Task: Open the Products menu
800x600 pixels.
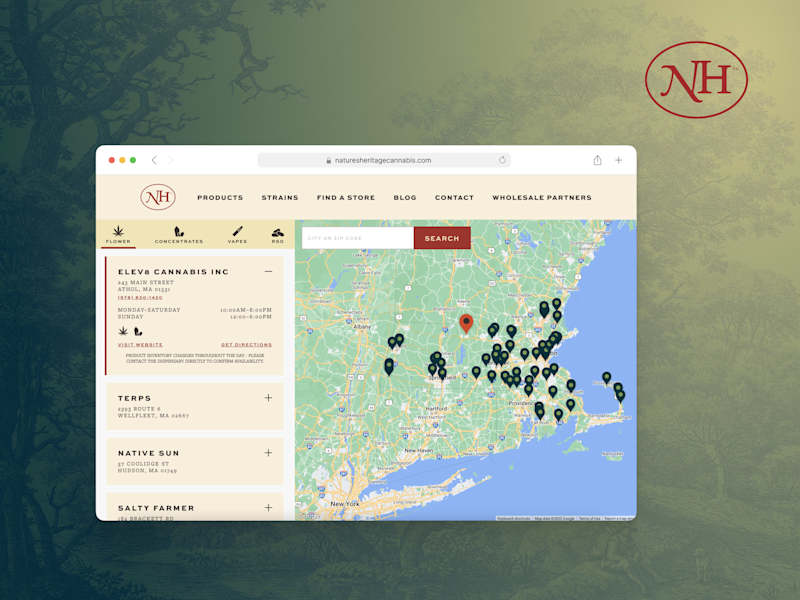Action: coord(220,197)
